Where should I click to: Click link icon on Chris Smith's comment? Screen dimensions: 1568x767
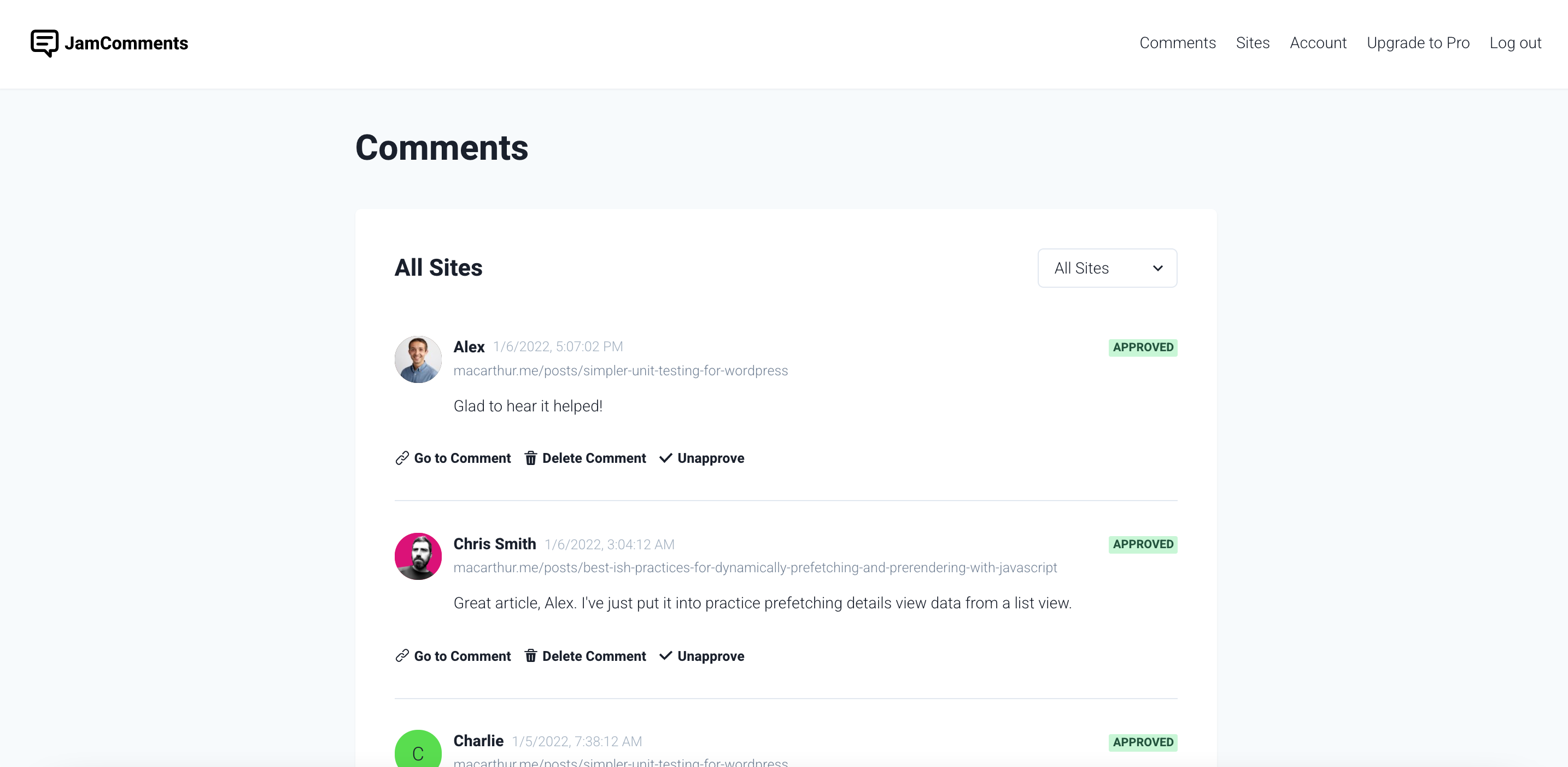pyautogui.click(x=402, y=656)
